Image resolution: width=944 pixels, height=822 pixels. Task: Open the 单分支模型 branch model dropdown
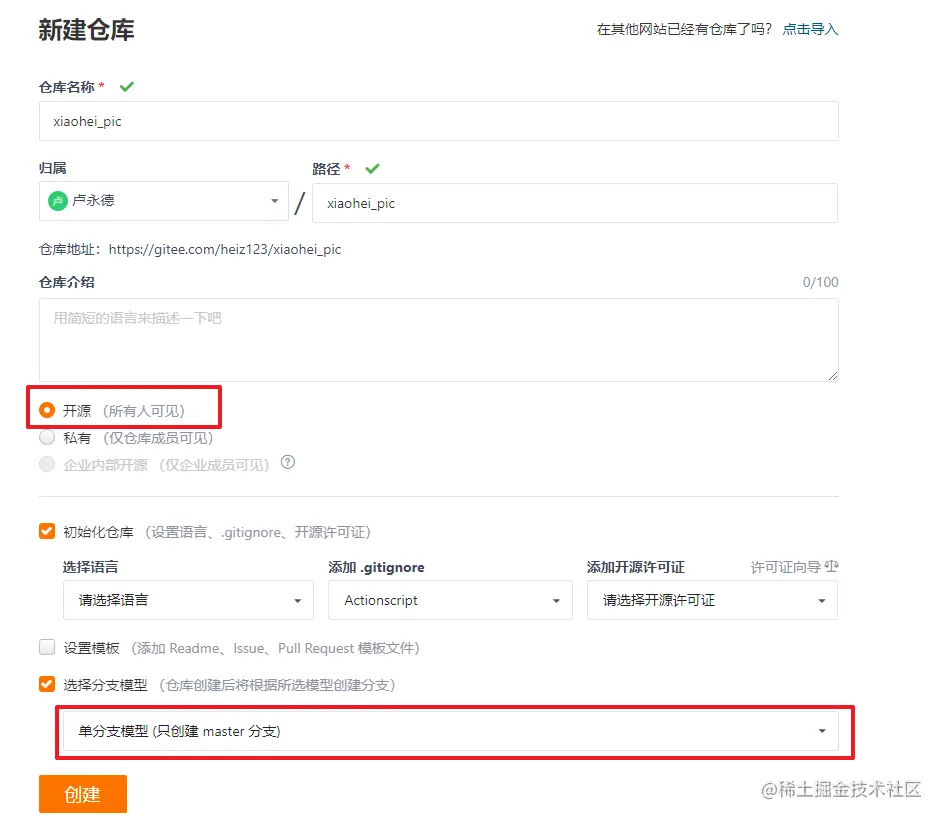click(450, 731)
